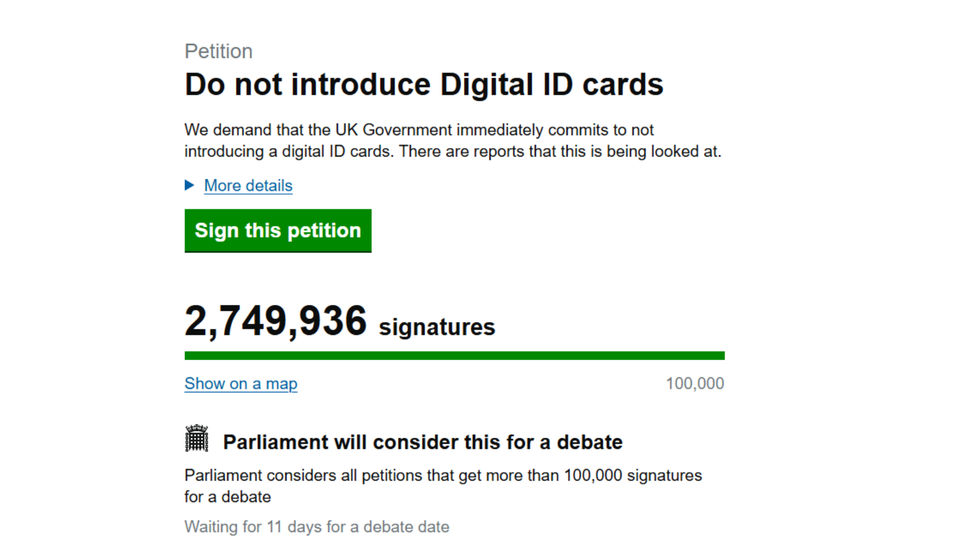
Task: Click the sentence beginning 'There are reports'
Action: pos(568,152)
